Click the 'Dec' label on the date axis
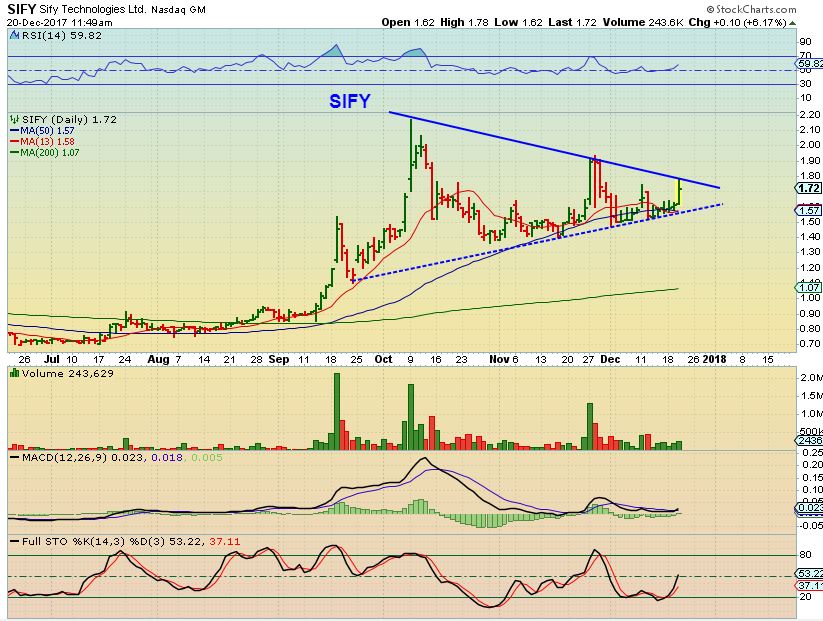The width and height of the screenshot is (823, 621). (610, 359)
